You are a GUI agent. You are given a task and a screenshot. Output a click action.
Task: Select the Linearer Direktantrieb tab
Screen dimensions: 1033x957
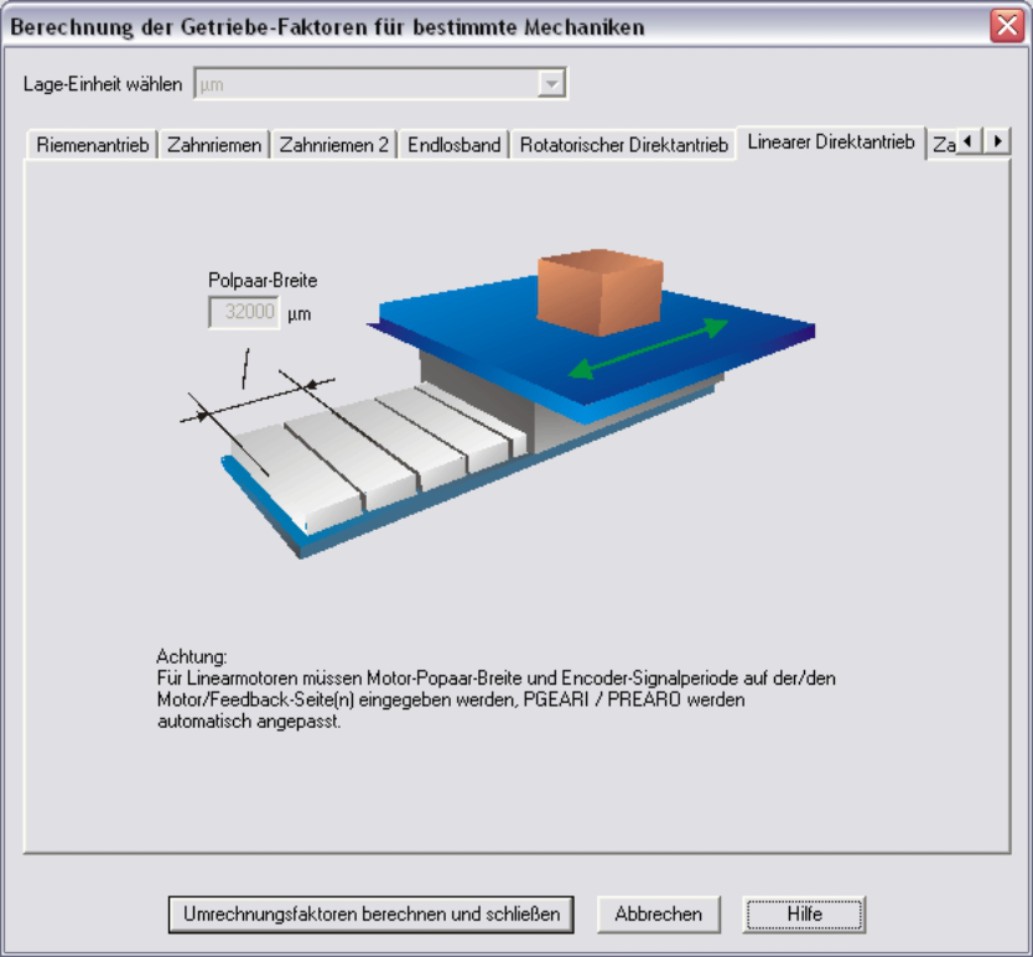pos(830,143)
